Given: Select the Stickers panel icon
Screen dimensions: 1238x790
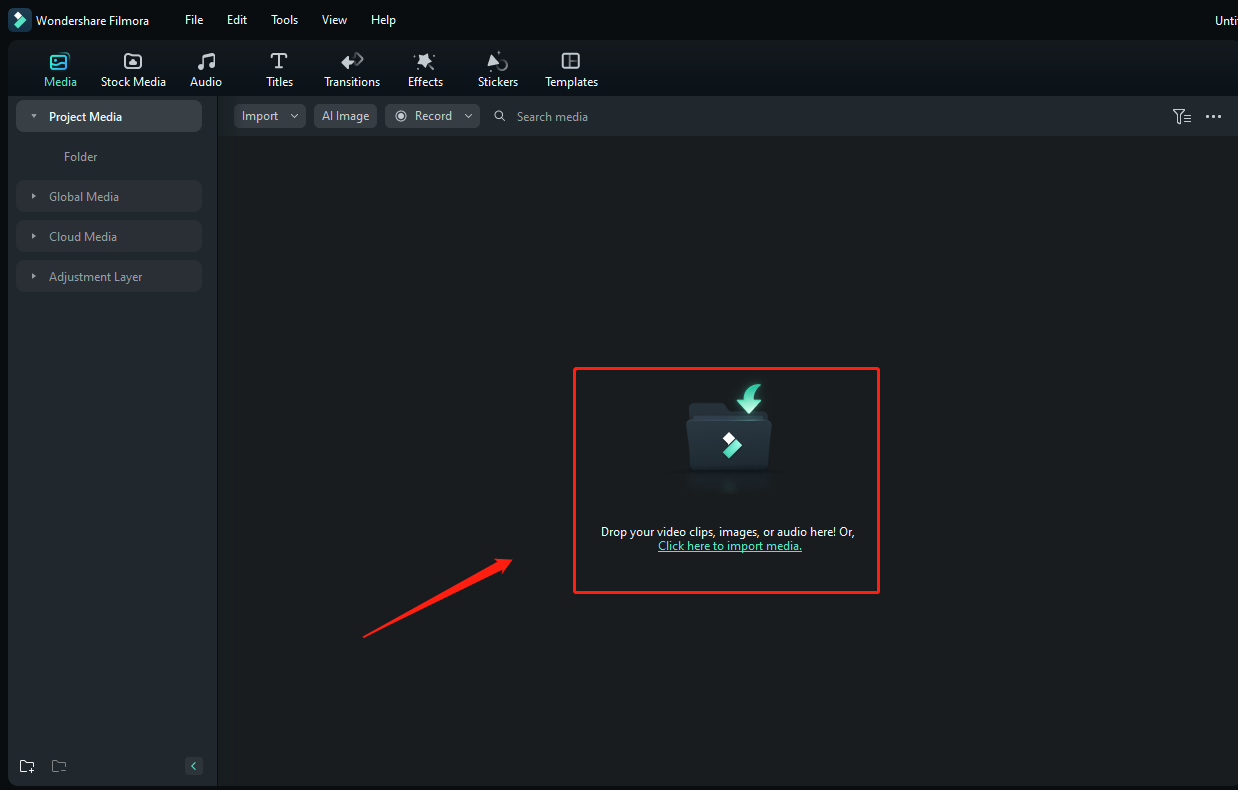Looking at the screenshot, I should 497,68.
